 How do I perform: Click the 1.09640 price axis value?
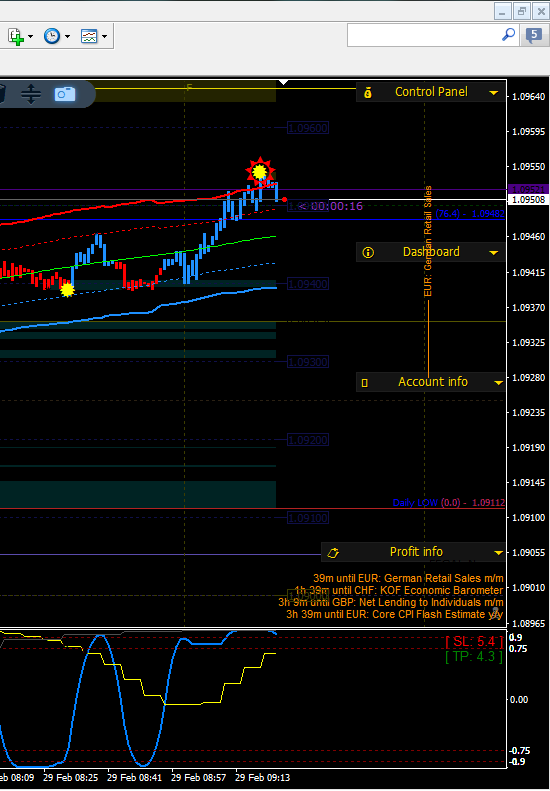(x=528, y=97)
